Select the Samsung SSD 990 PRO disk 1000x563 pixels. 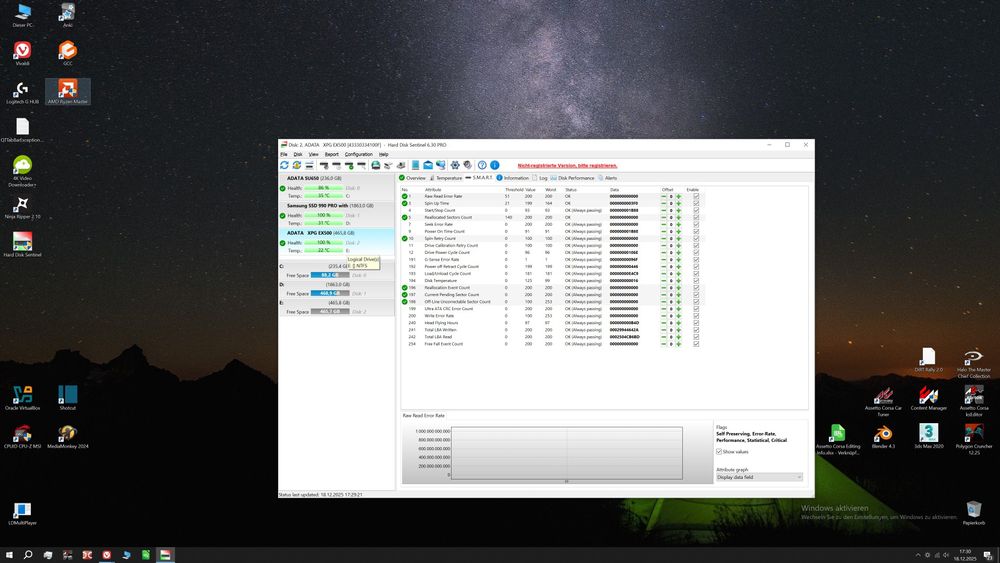[x=337, y=214]
